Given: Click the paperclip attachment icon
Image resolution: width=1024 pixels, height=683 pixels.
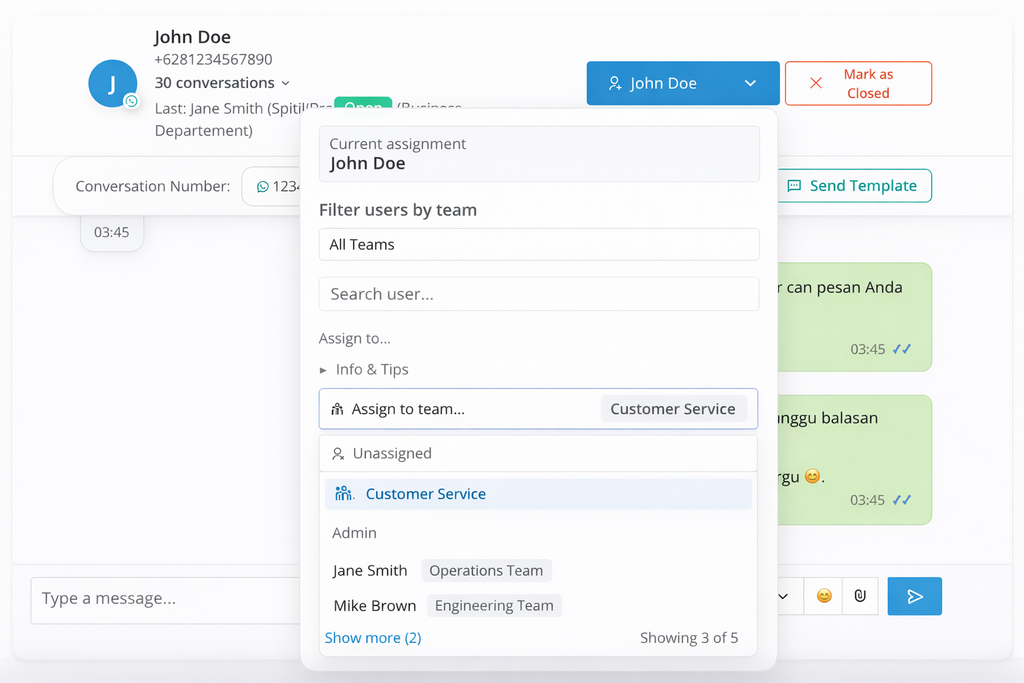Looking at the screenshot, I should point(860,596).
